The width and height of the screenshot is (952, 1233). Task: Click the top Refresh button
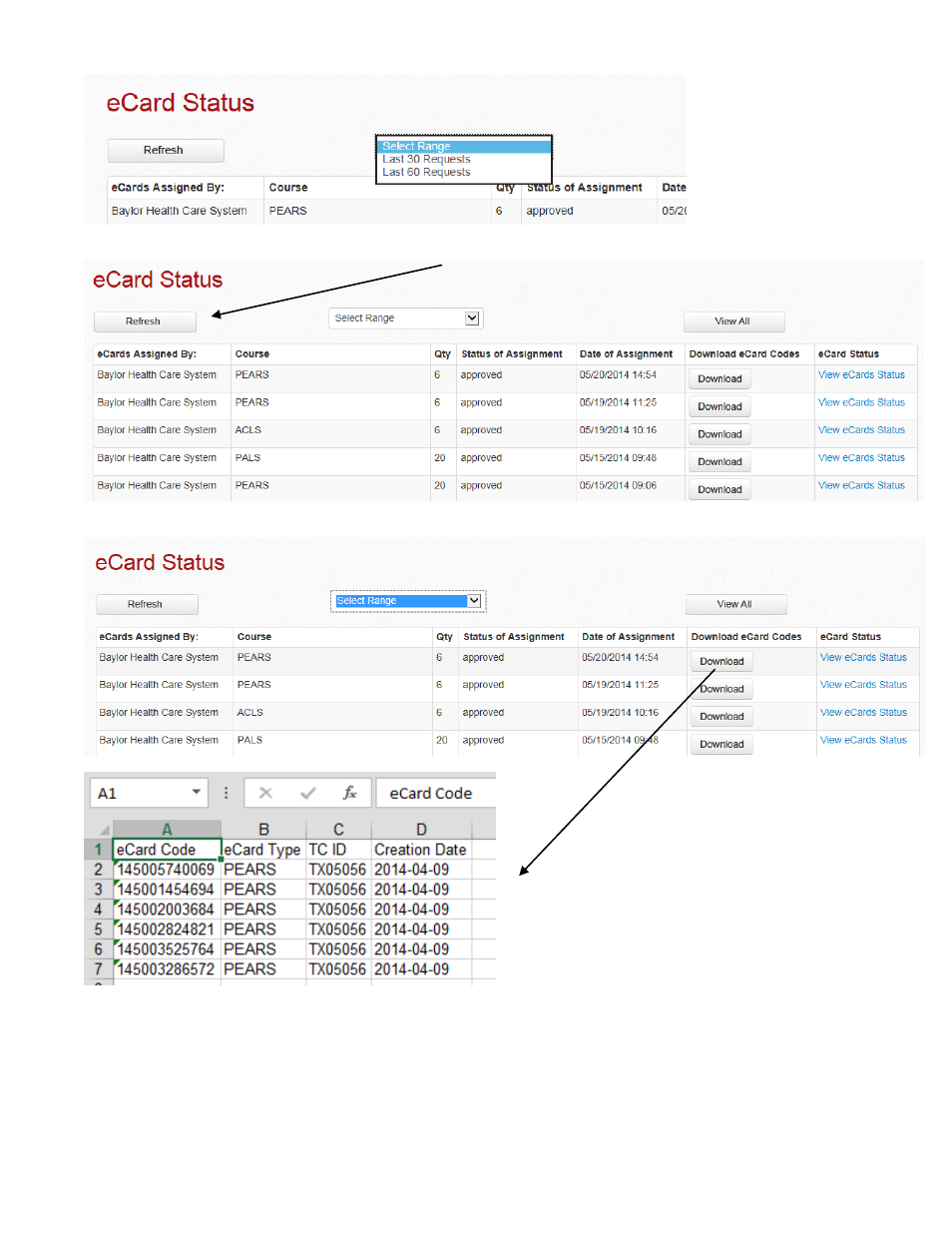pyautogui.click(x=166, y=150)
